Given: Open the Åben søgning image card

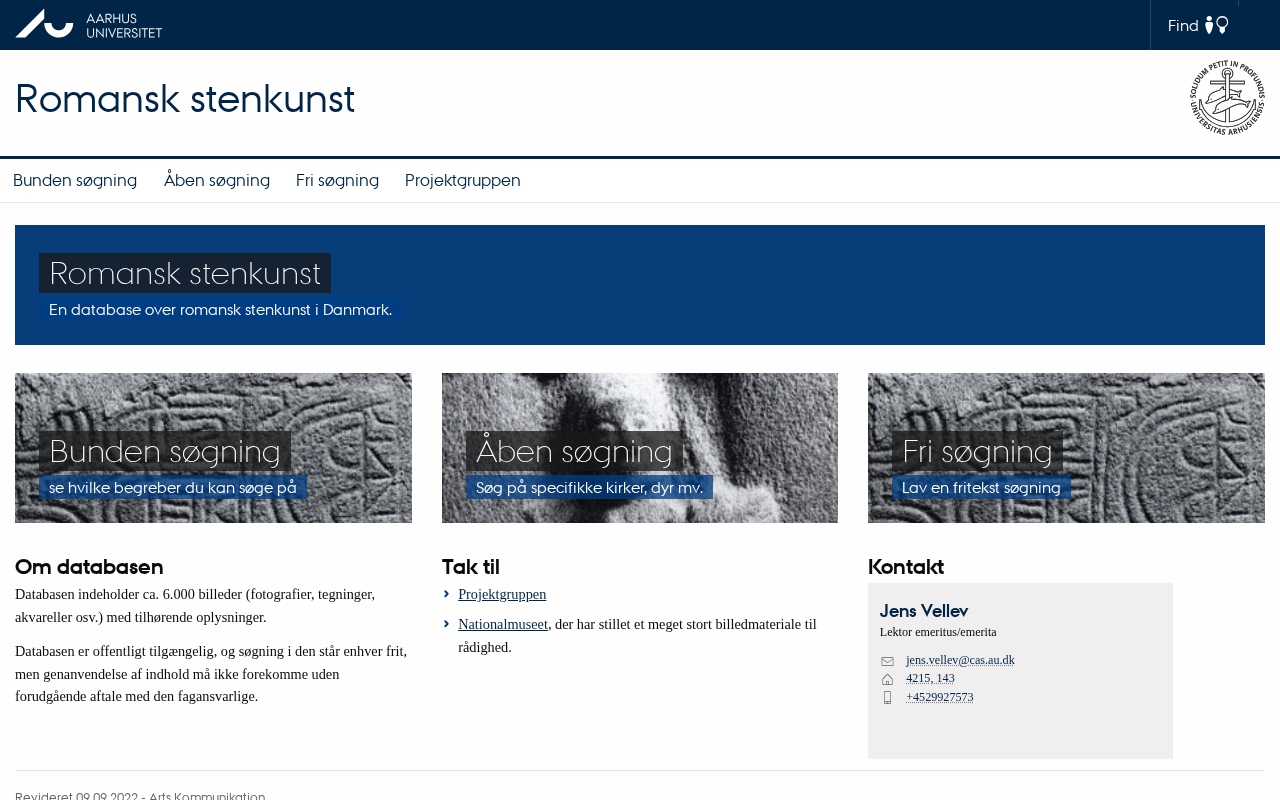Looking at the screenshot, I should (x=640, y=448).
